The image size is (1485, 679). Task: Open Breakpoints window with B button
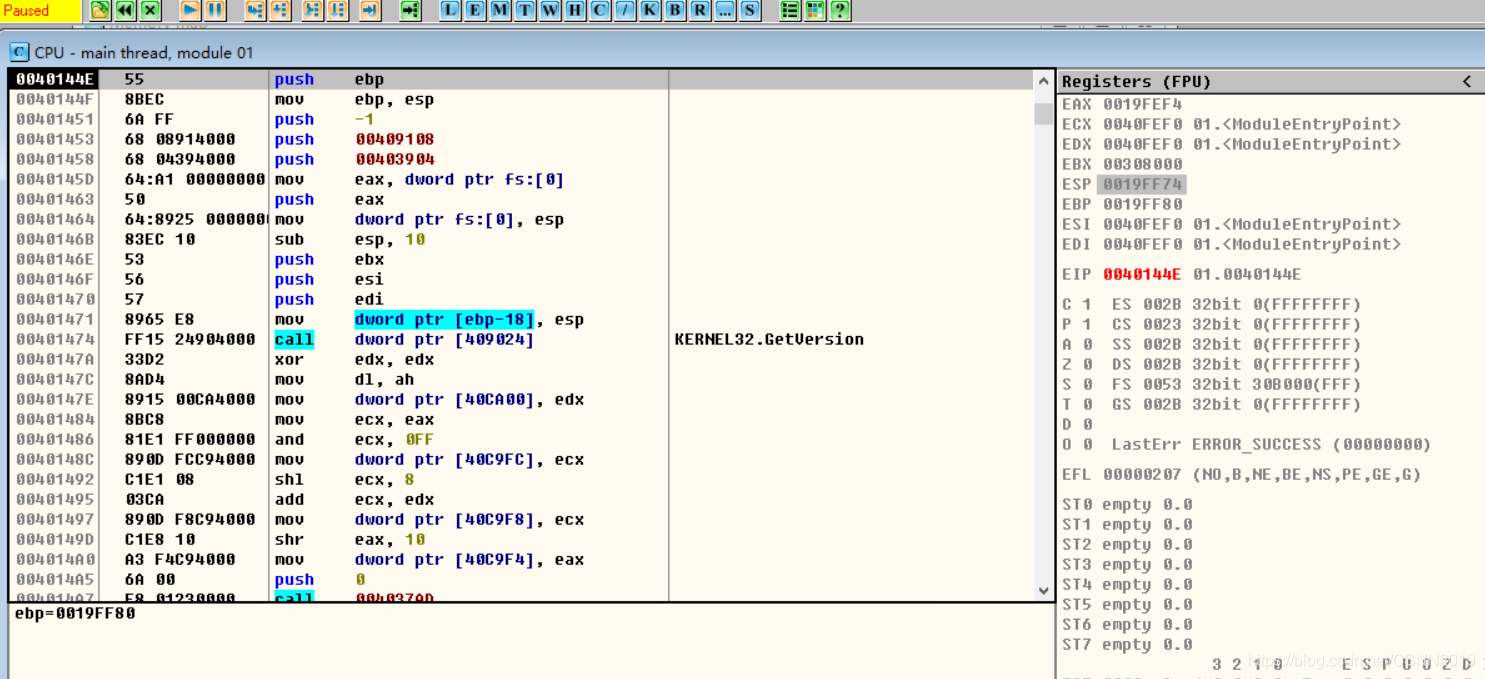pos(675,10)
